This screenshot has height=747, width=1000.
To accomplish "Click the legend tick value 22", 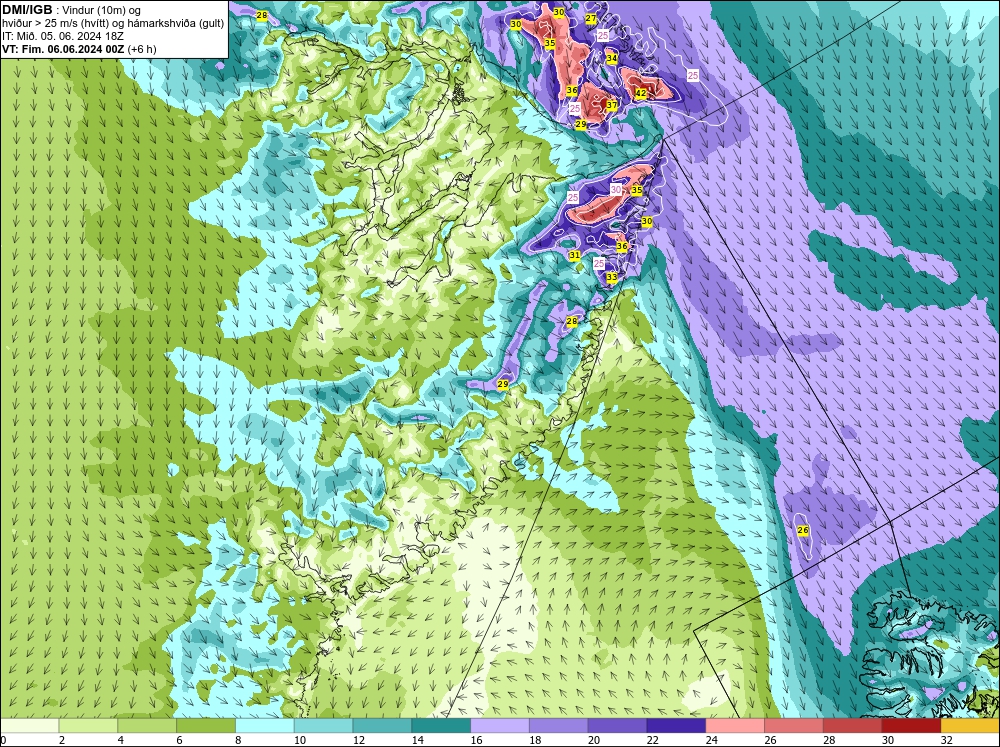I will 652,740.
